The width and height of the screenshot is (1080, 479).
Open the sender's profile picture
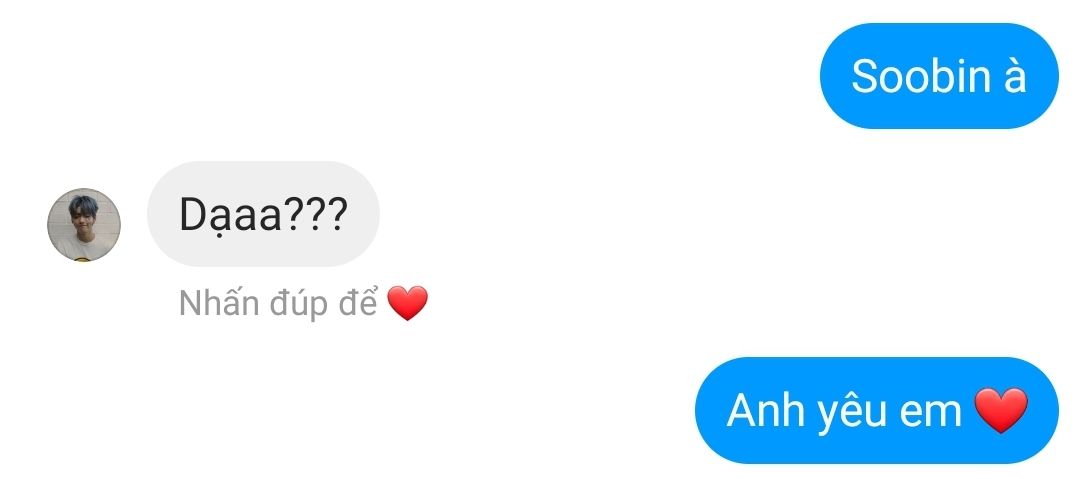point(84,225)
